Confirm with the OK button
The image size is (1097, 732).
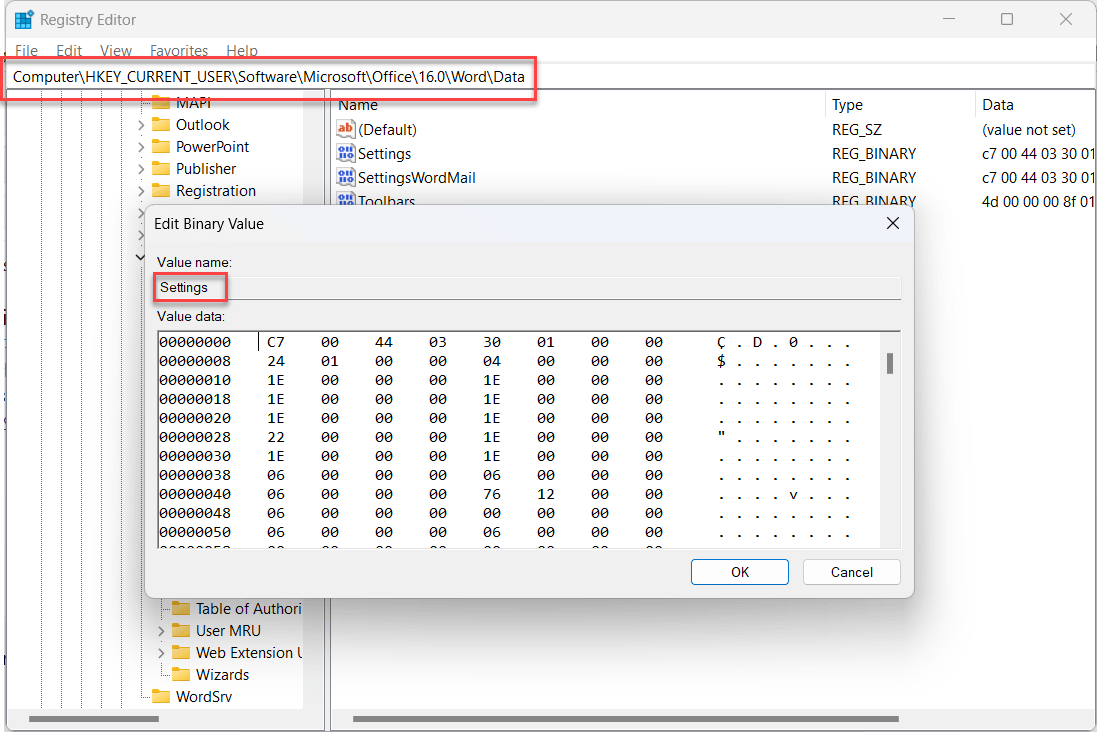pyautogui.click(x=739, y=572)
